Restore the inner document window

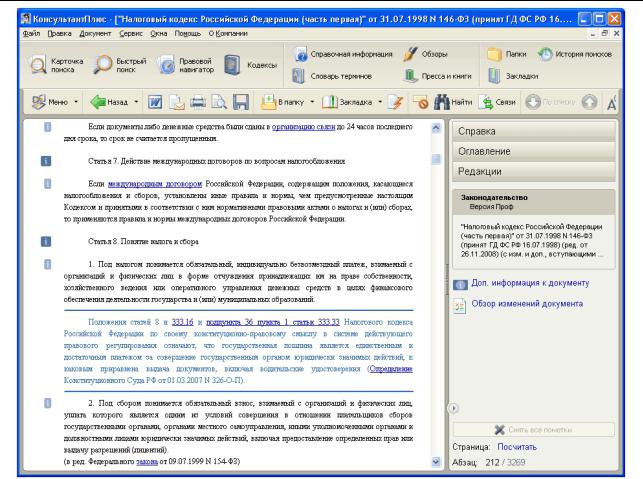coord(604,34)
